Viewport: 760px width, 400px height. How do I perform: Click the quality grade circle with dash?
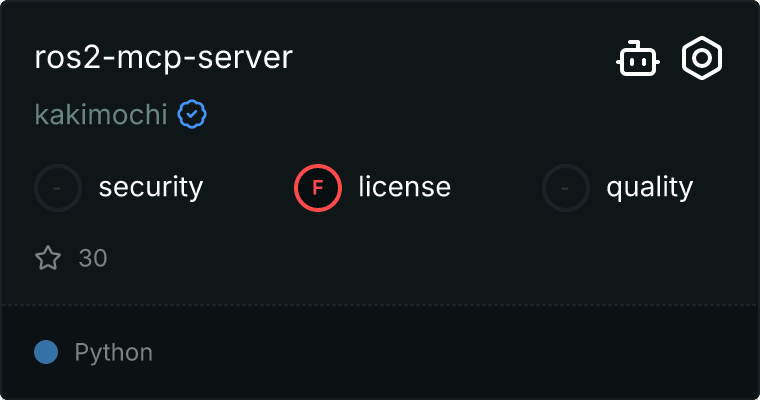(566, 187)
